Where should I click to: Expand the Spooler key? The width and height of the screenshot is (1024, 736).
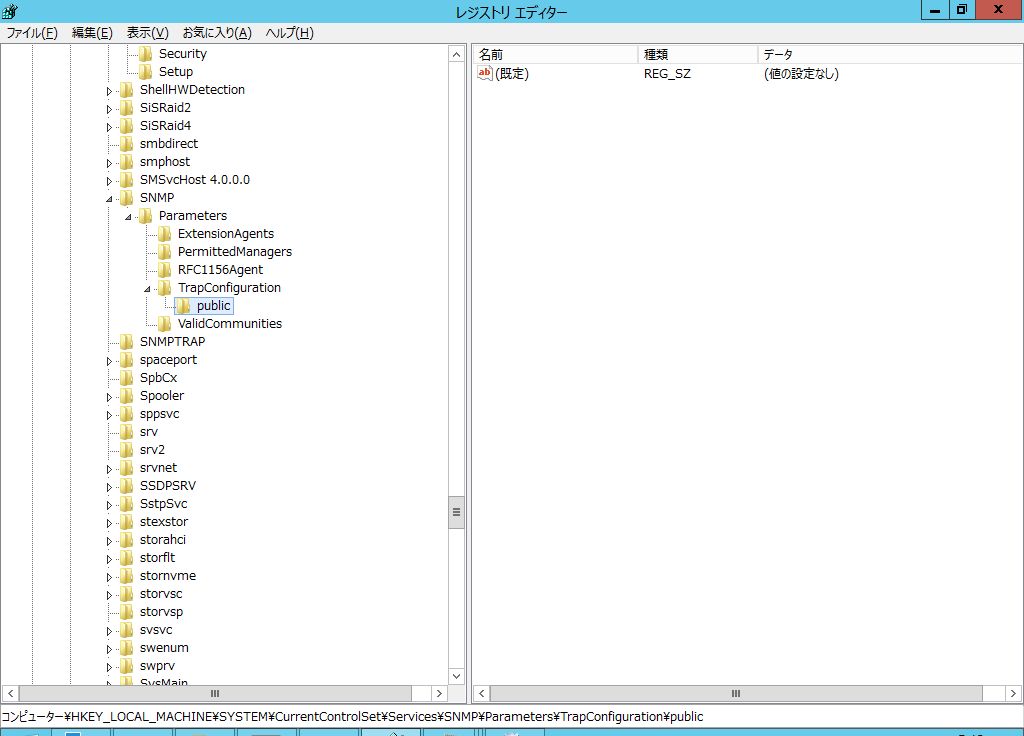click(x=109, y=397)
